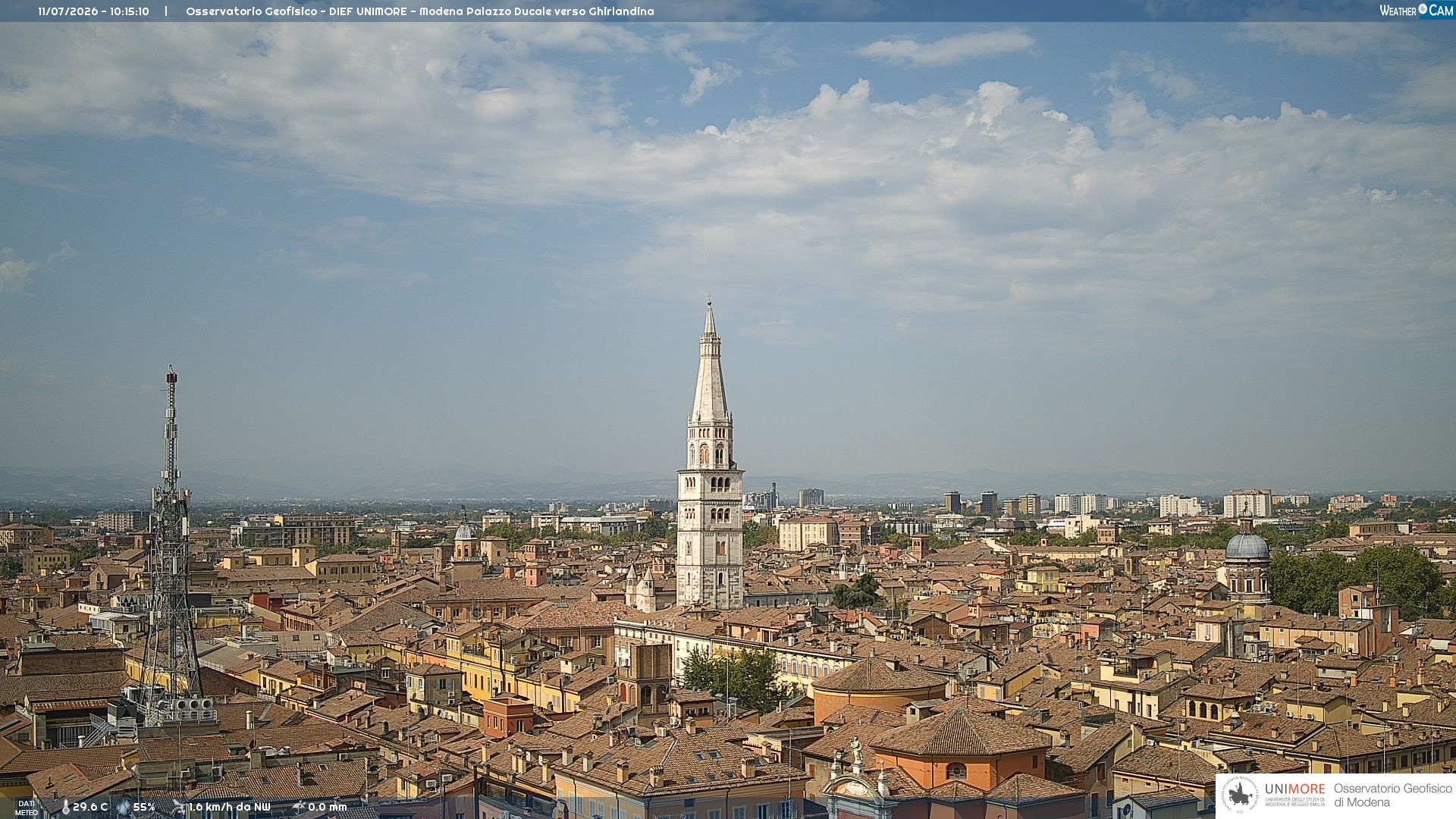Click the DATI METEO label
This screenshot has height=819, width=1456.
tap(27, 808)
